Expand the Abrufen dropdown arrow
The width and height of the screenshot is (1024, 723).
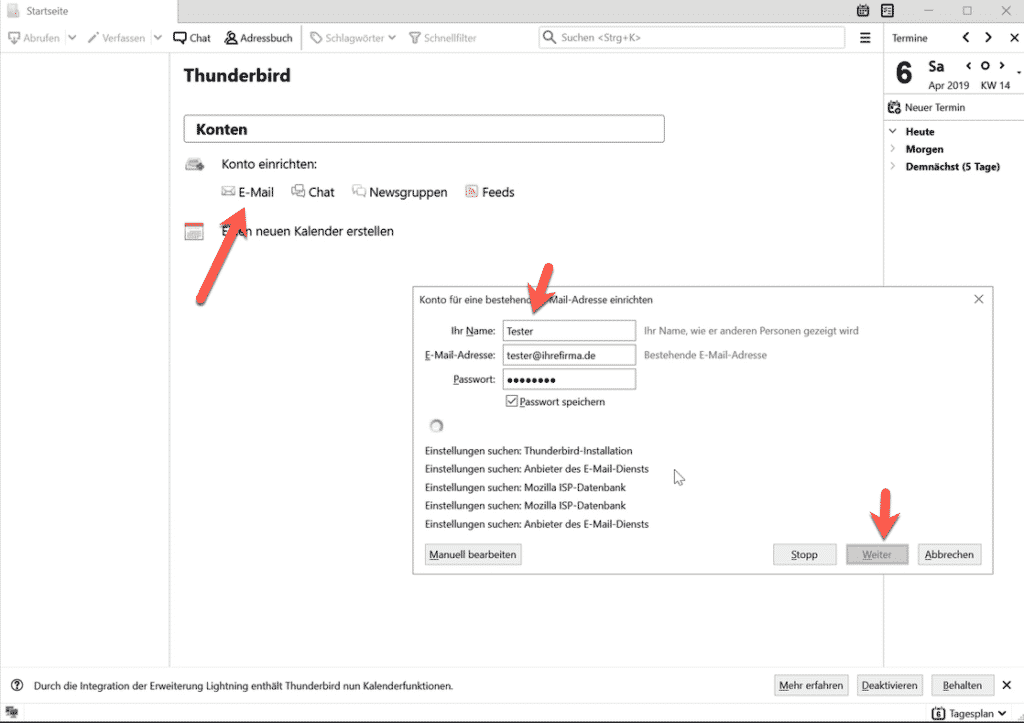point(72,38)
